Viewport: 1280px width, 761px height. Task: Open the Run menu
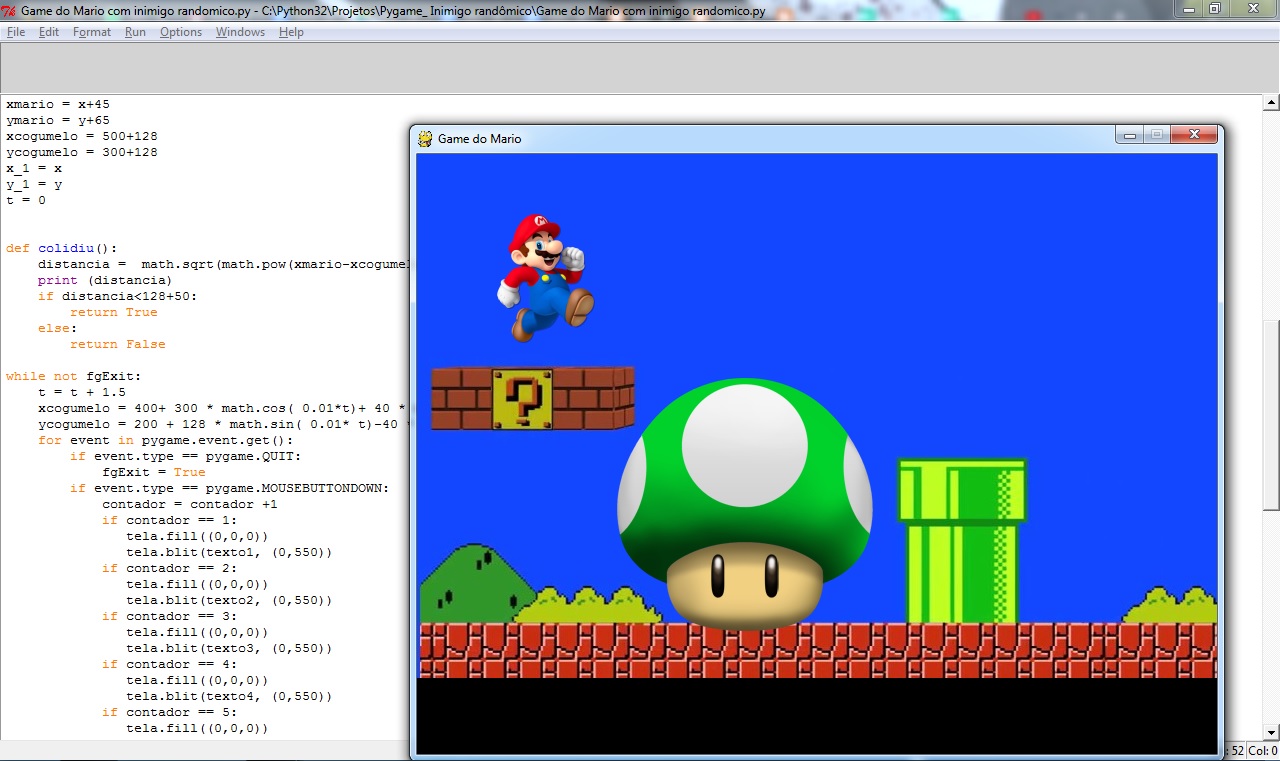click(135, 32)
